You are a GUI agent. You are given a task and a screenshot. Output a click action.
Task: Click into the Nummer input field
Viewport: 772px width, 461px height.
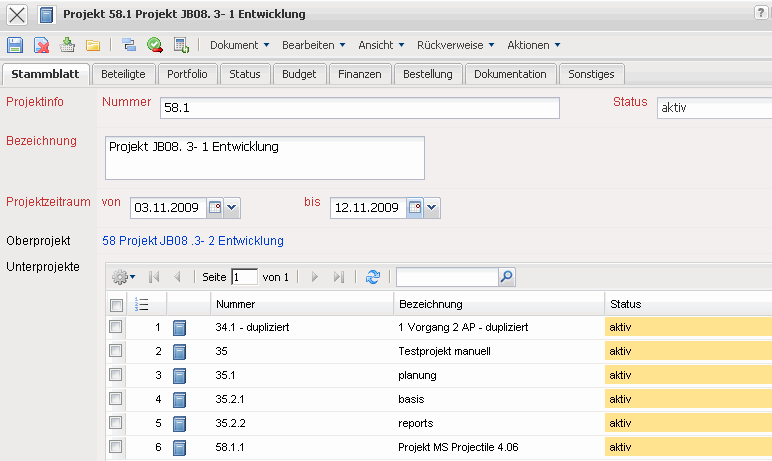pos(358,108)
